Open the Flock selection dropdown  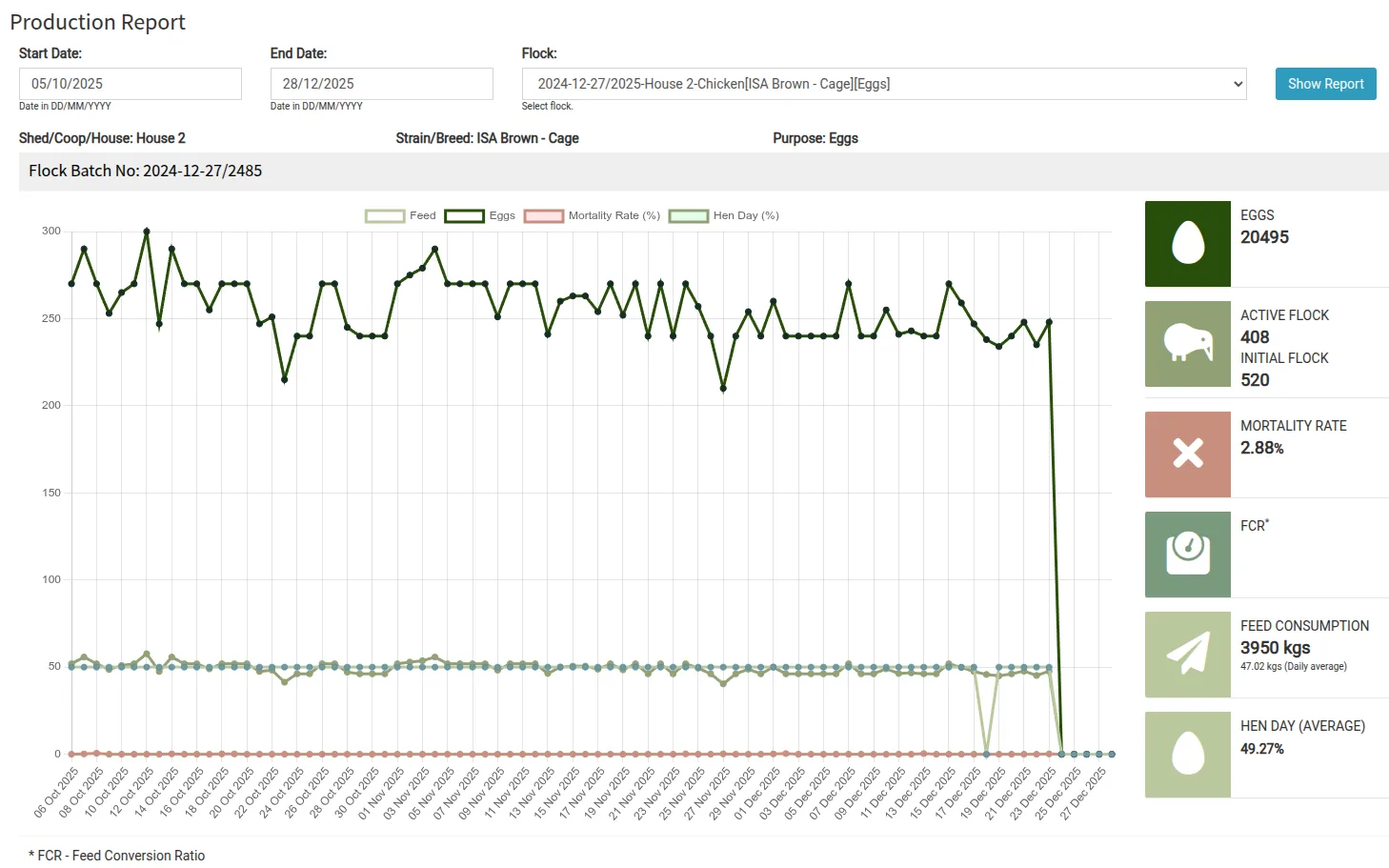click(x=883, y=84)
